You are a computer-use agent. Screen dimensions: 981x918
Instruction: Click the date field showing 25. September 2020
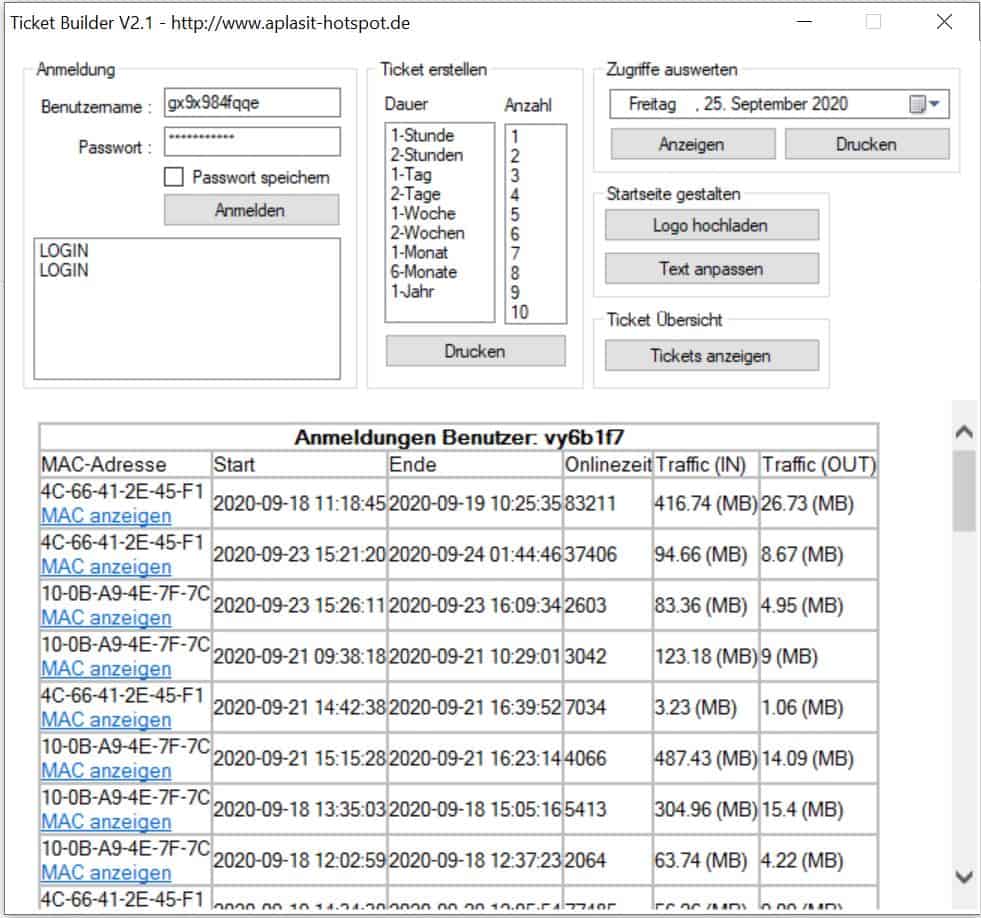coord(779,104)
